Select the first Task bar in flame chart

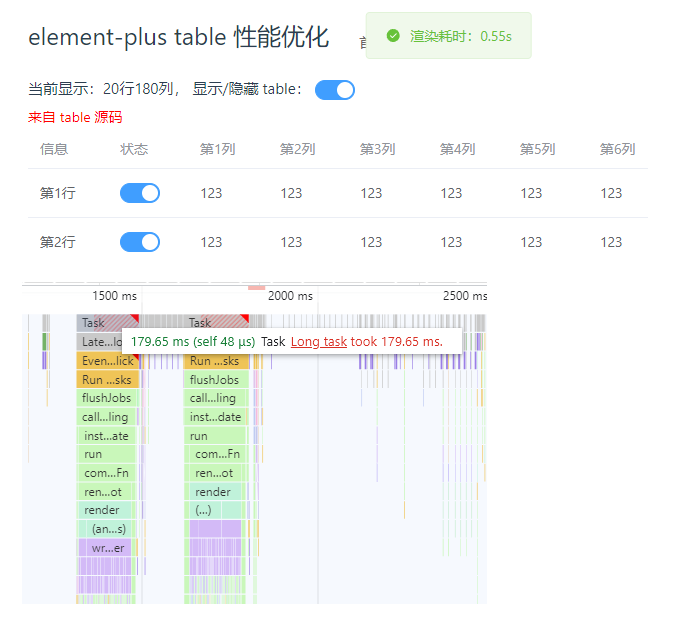pyautogui.click(x=108, y=323)
